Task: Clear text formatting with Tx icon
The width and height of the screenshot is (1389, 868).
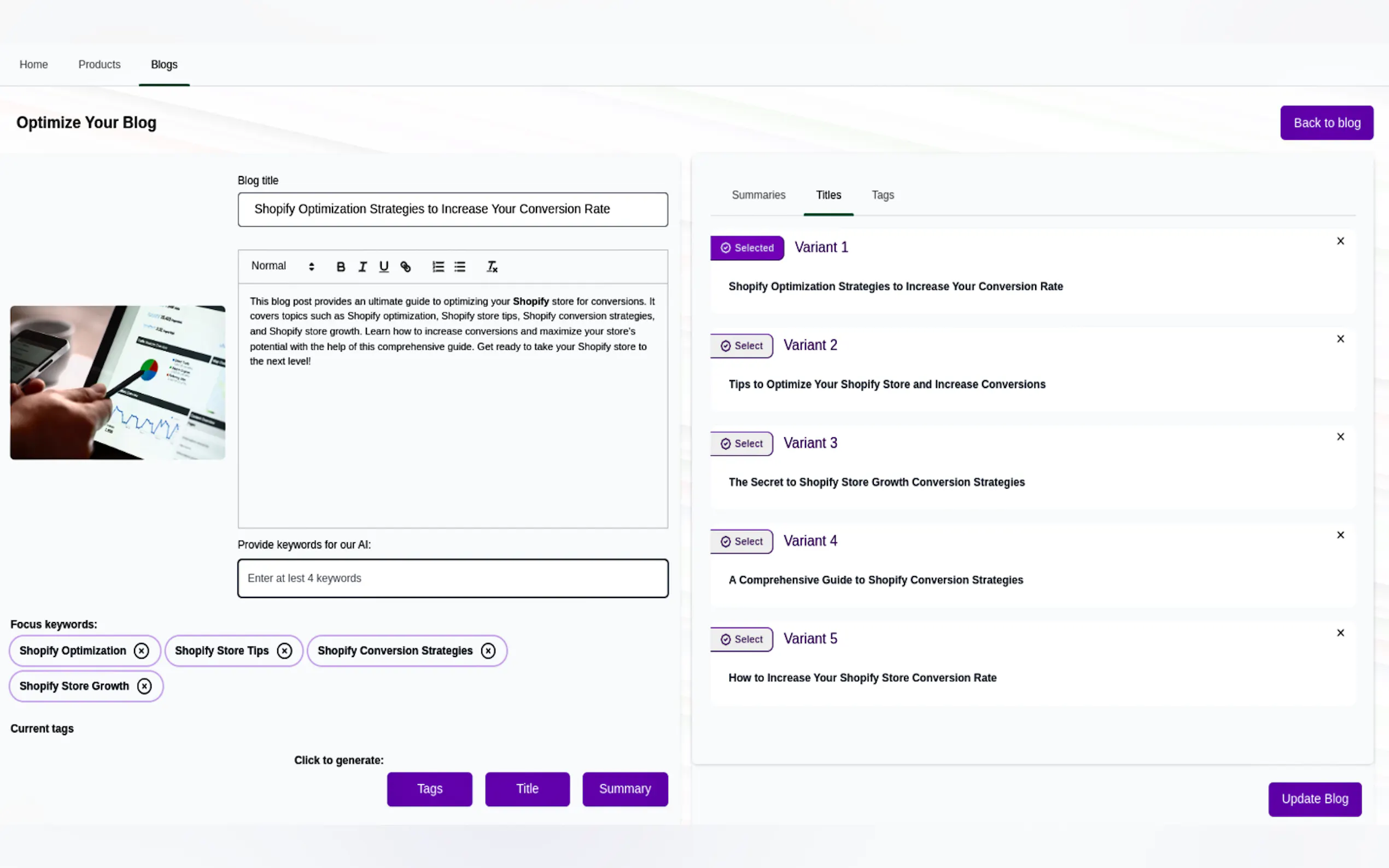Action: 492,266
